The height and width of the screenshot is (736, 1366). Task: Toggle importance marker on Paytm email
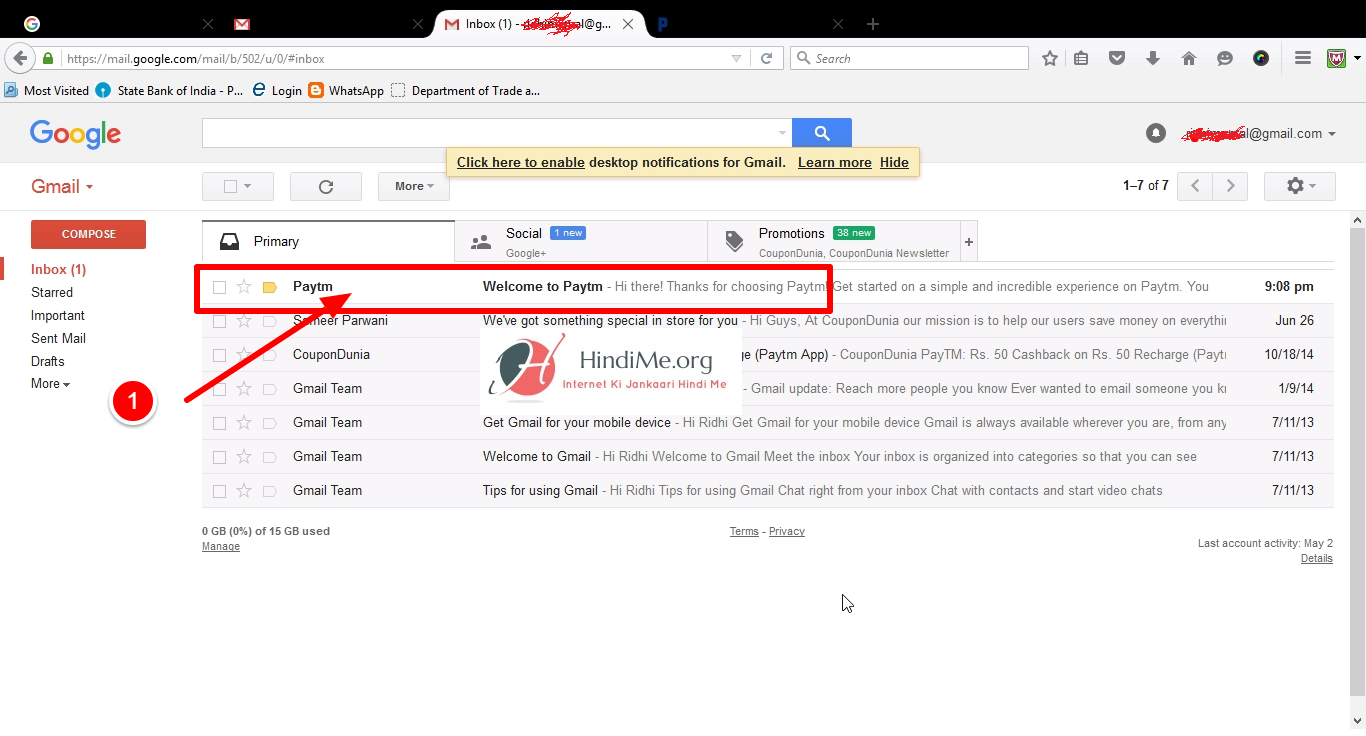point(269,287)
